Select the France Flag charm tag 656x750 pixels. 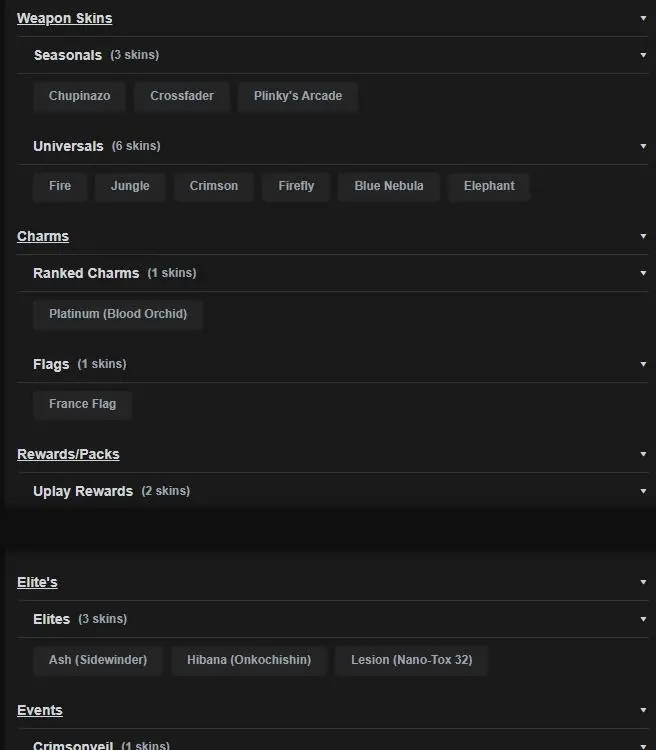(x=82, y=404)
